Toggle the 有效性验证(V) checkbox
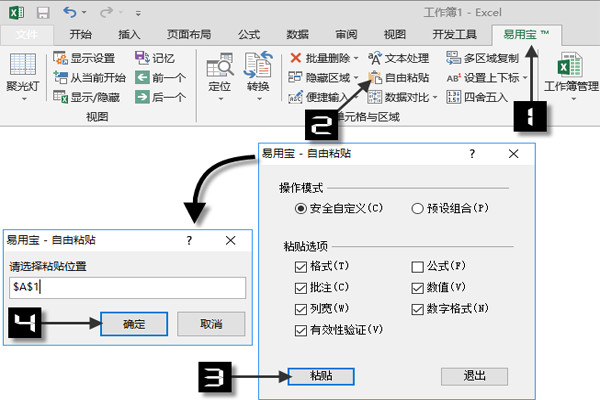 [x=301, y=330]
